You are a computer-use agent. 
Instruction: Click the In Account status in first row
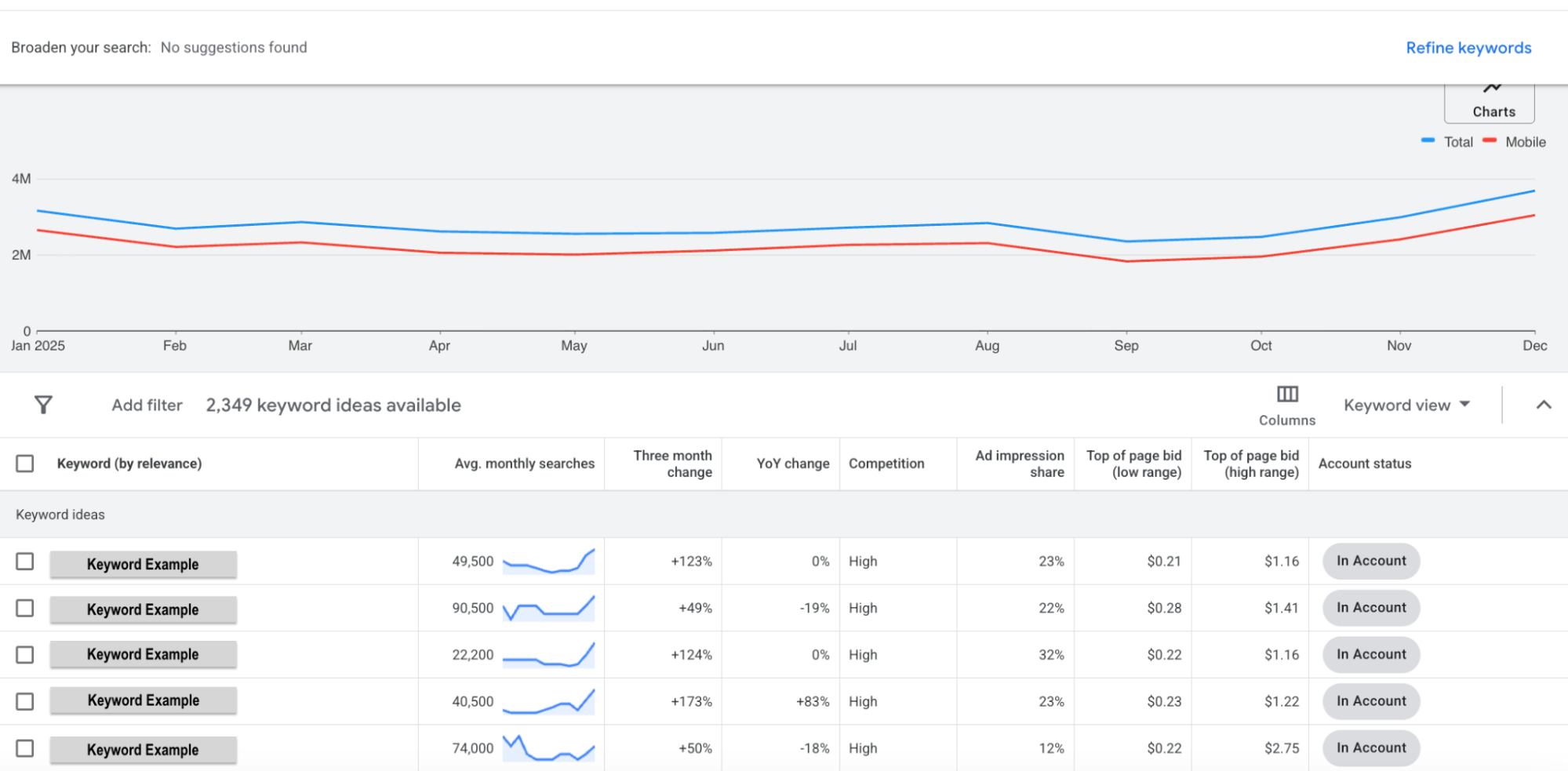(x=1370, y=562)
